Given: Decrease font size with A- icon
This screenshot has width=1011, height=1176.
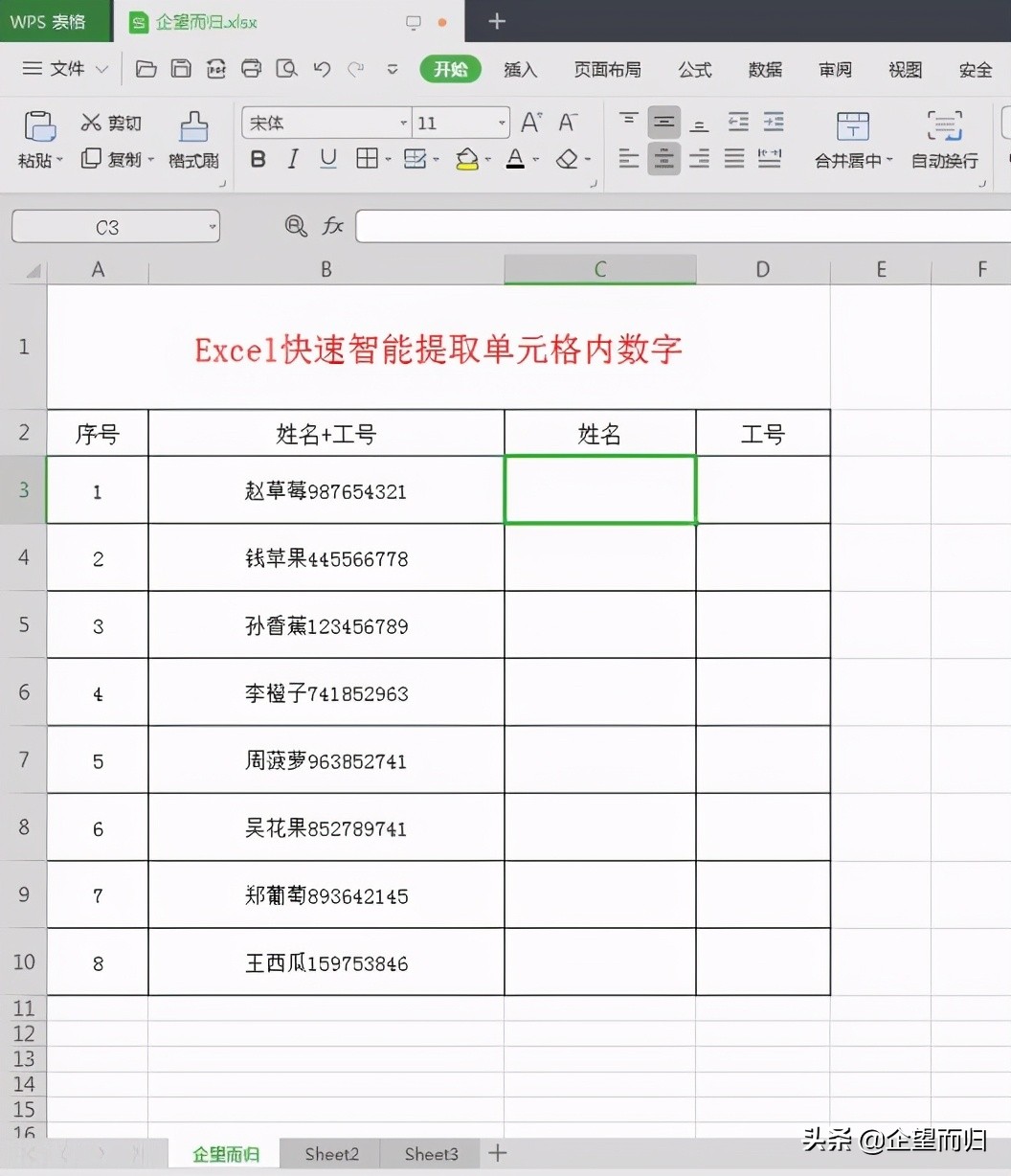Looking at the screenshot, I should 569,123.
